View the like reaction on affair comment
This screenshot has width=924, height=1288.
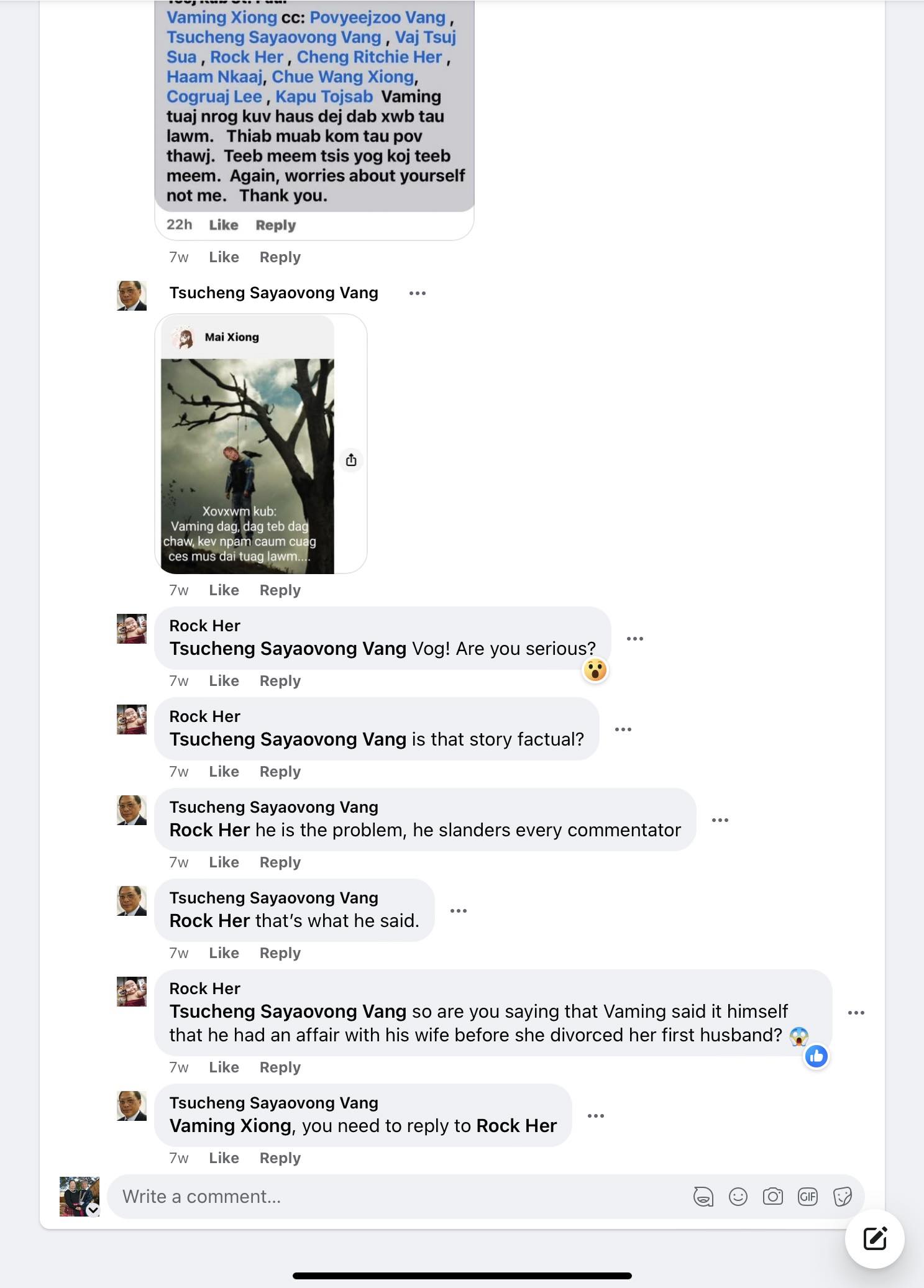click(816, 1056)
